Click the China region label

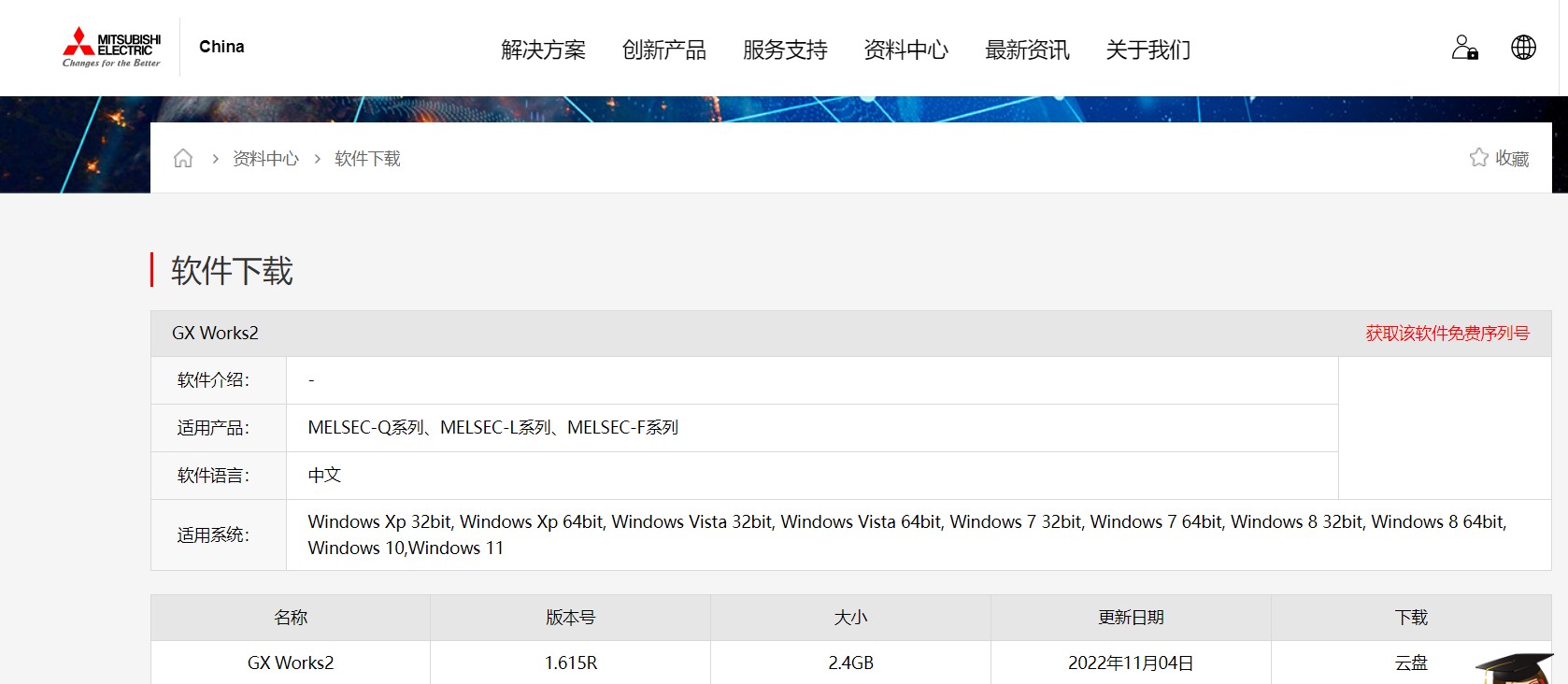pyautogui.click(x=221, y=47)
